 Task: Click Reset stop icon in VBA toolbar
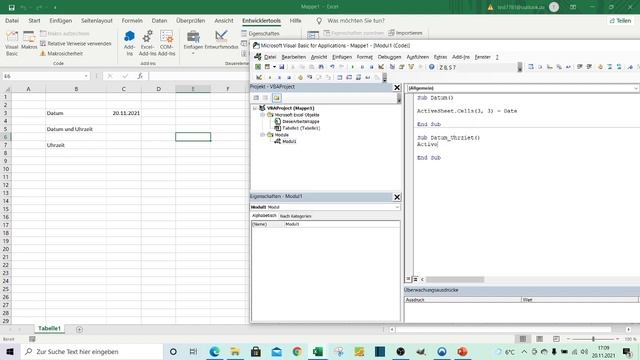371,67
